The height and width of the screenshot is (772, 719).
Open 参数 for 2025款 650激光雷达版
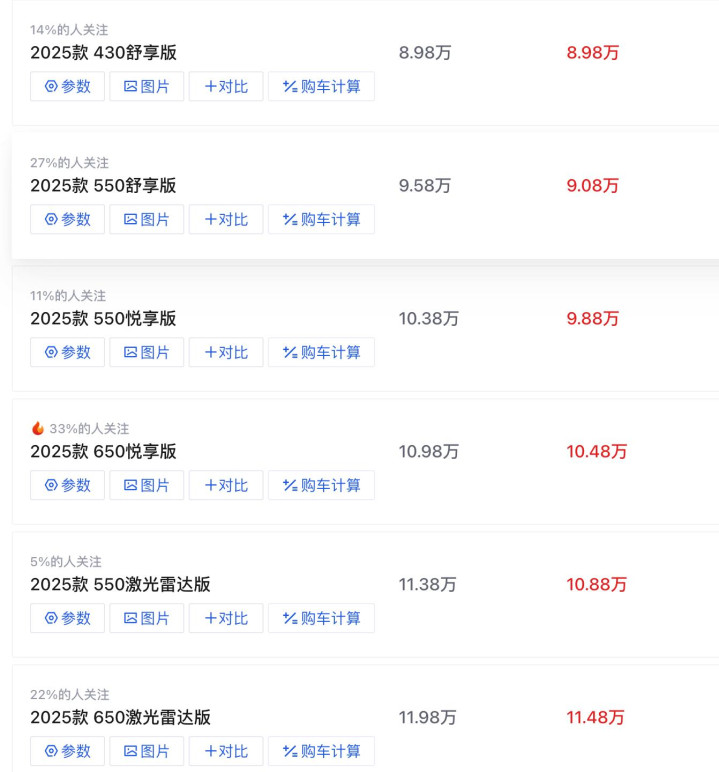(67, 751)
